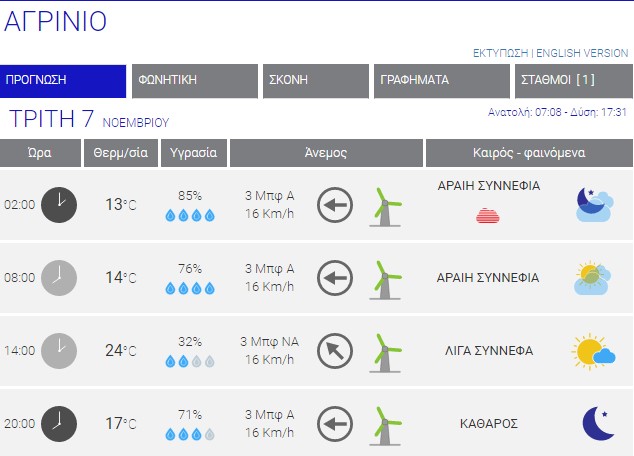Open the ΠΡΟΓΝΩΣΗ tab
The image size is (634, 456).
(x=63, y=81)
